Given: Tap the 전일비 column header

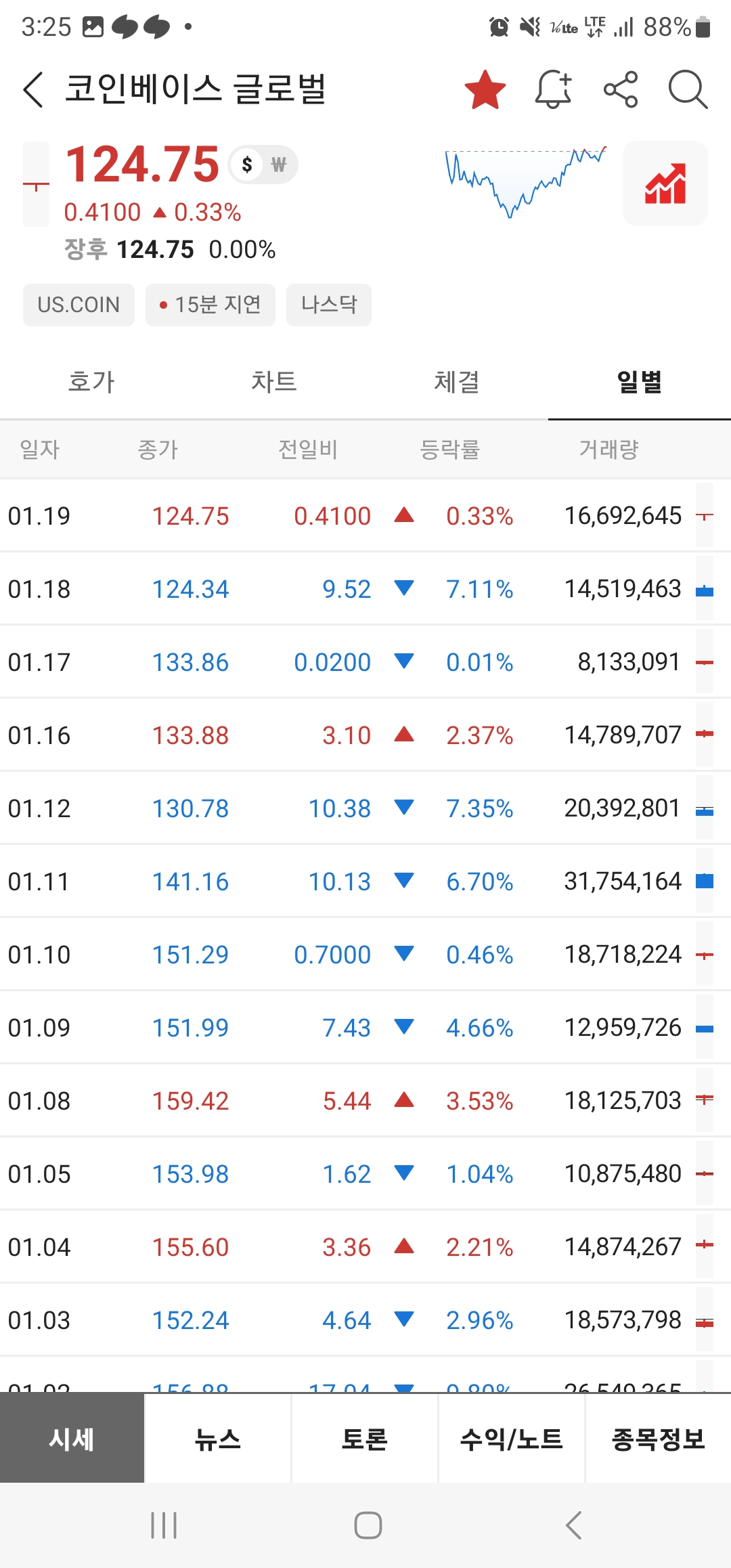Looking at the screenshot, I should [x=308, y=449].
